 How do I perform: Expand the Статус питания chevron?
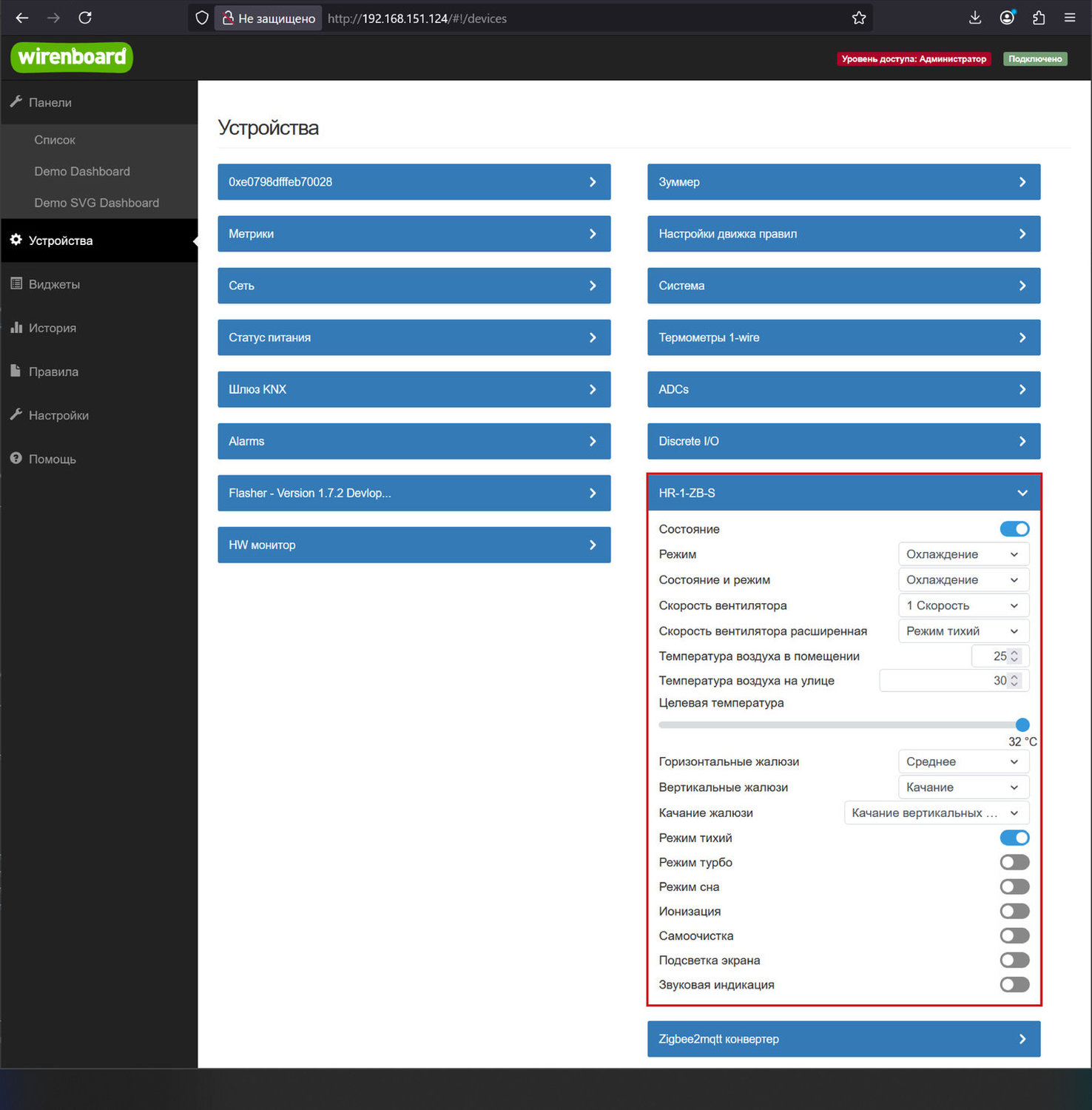tap(593, 337)
